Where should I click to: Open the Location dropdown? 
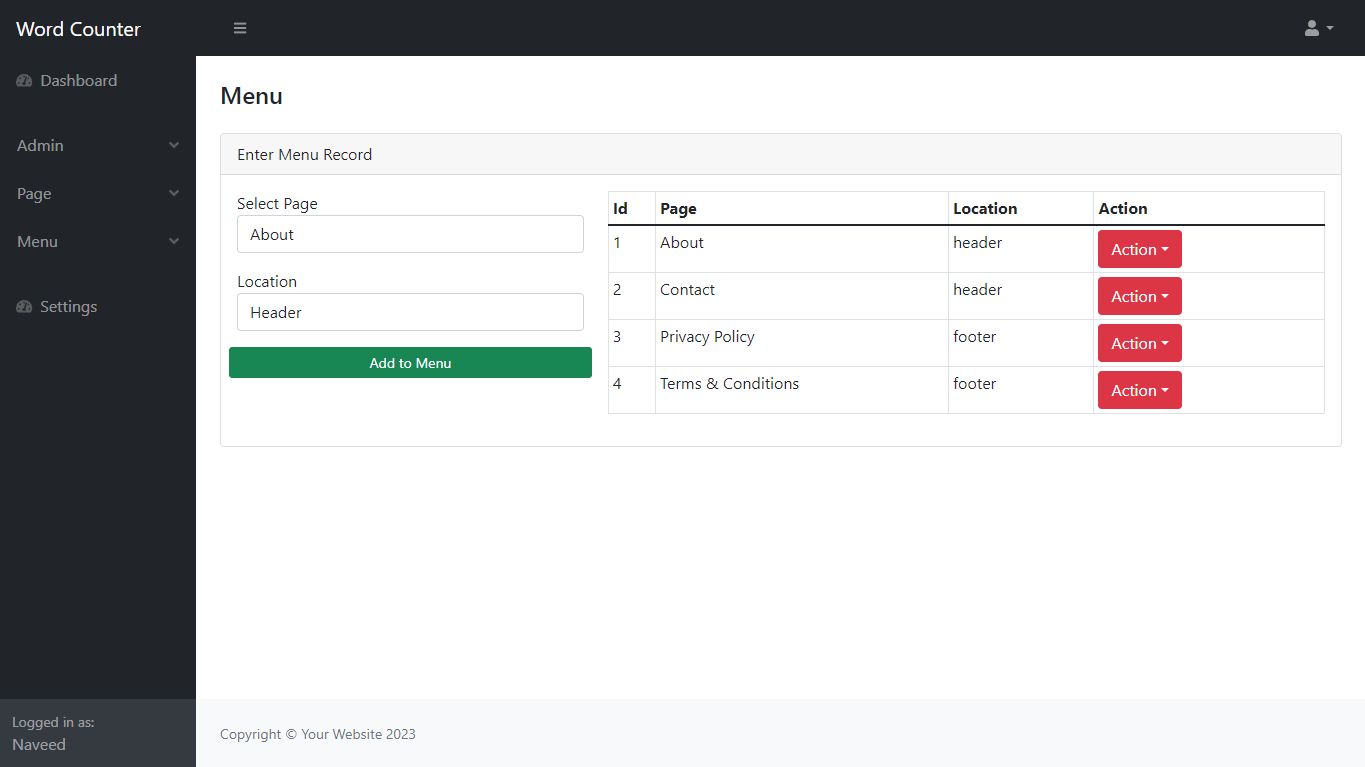pyautogui.click(x=410, y=312)
